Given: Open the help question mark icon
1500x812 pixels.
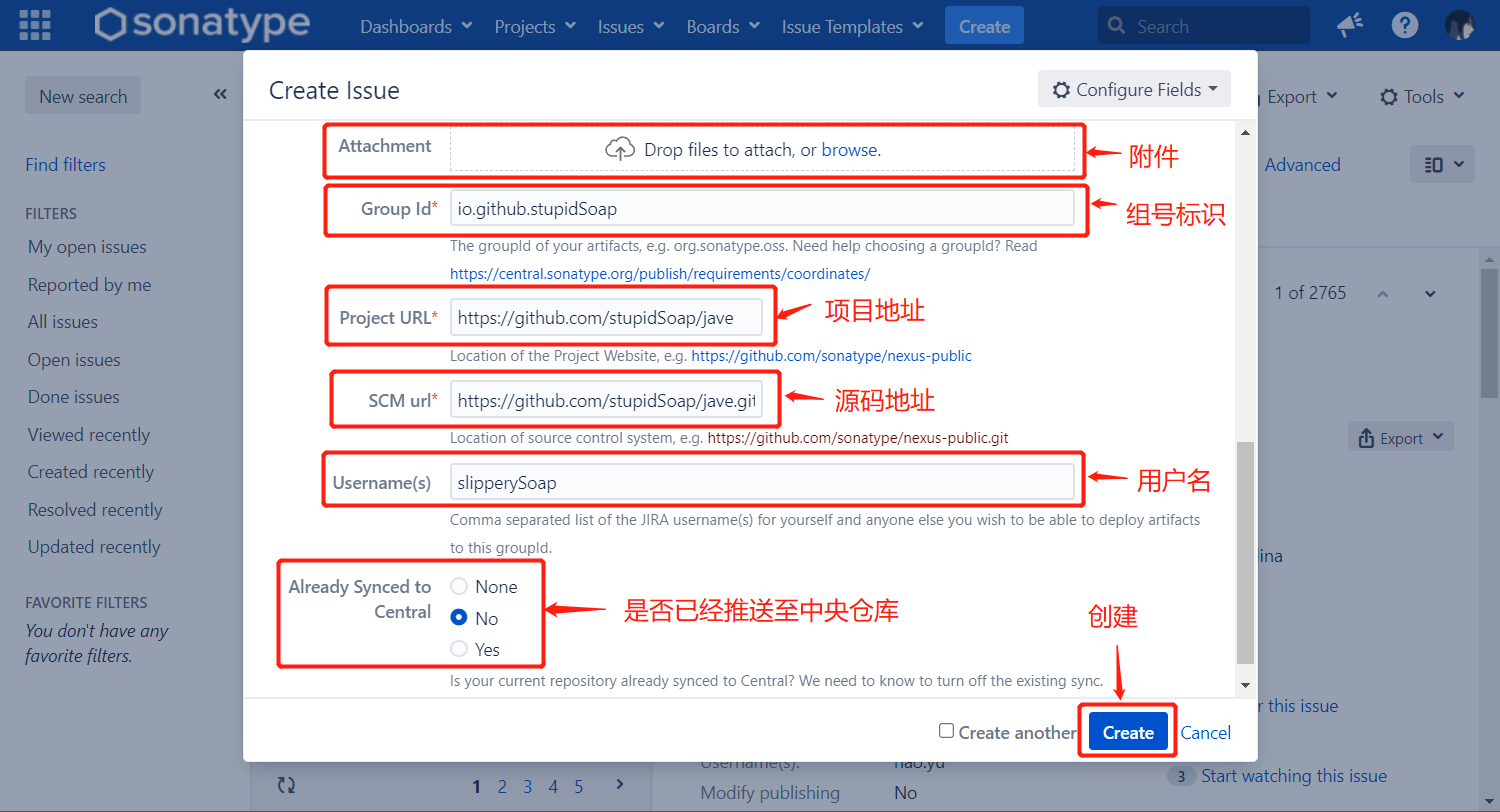Looking at the screenshot, I should pyautogui.click(x=1405, y=25).
